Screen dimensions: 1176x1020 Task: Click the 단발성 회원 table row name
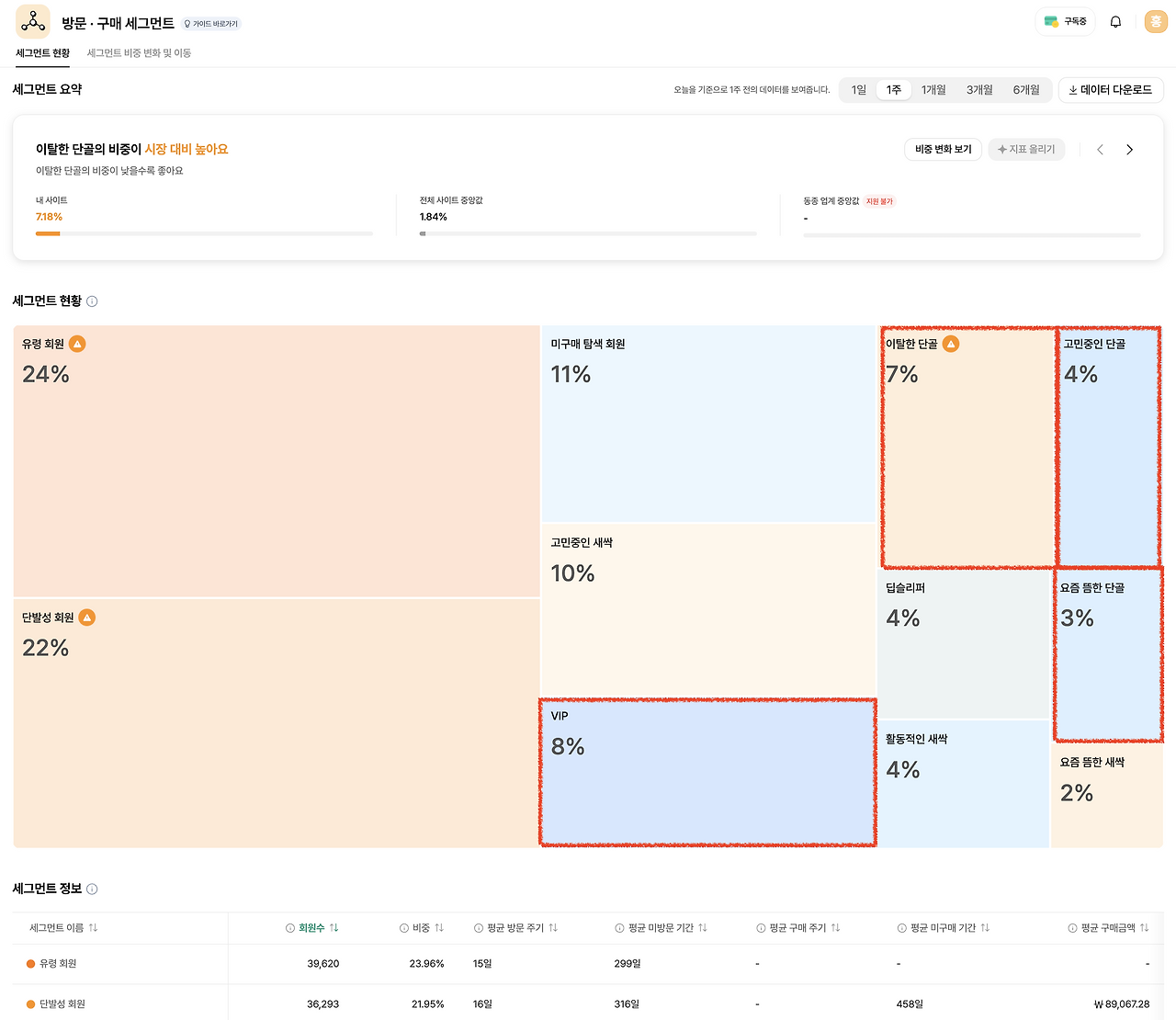pos(62,1004)
